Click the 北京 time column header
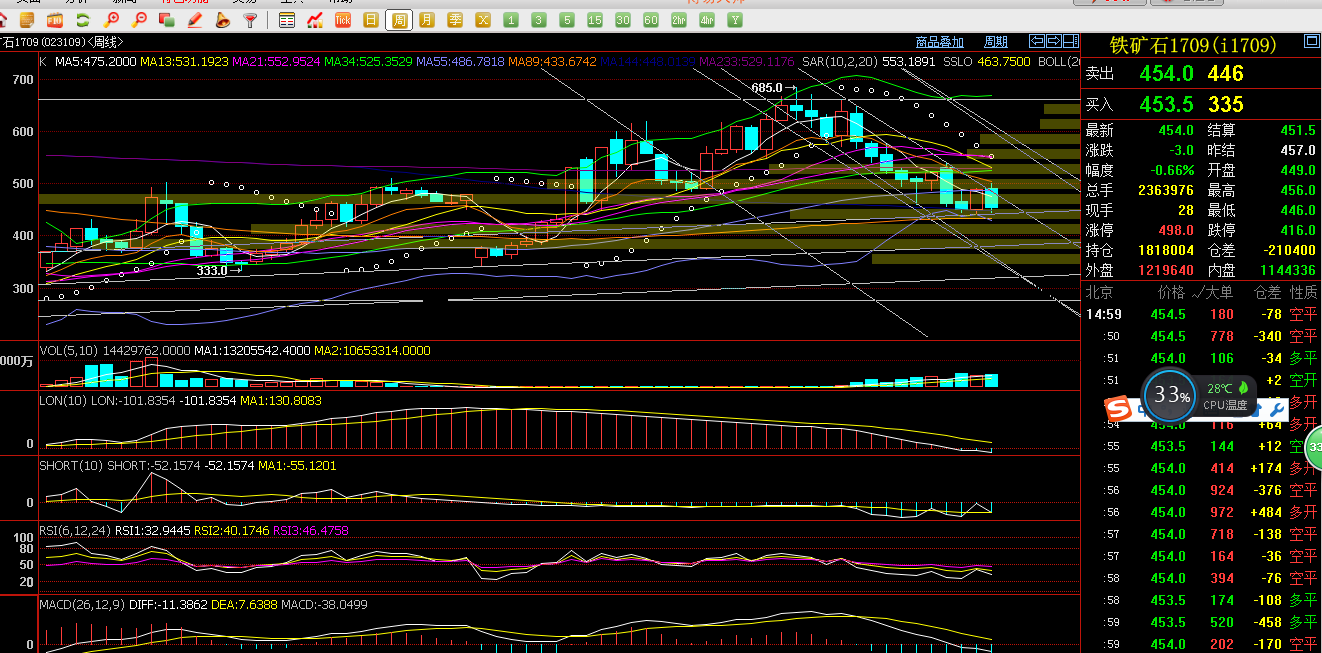 [1099, 292]
